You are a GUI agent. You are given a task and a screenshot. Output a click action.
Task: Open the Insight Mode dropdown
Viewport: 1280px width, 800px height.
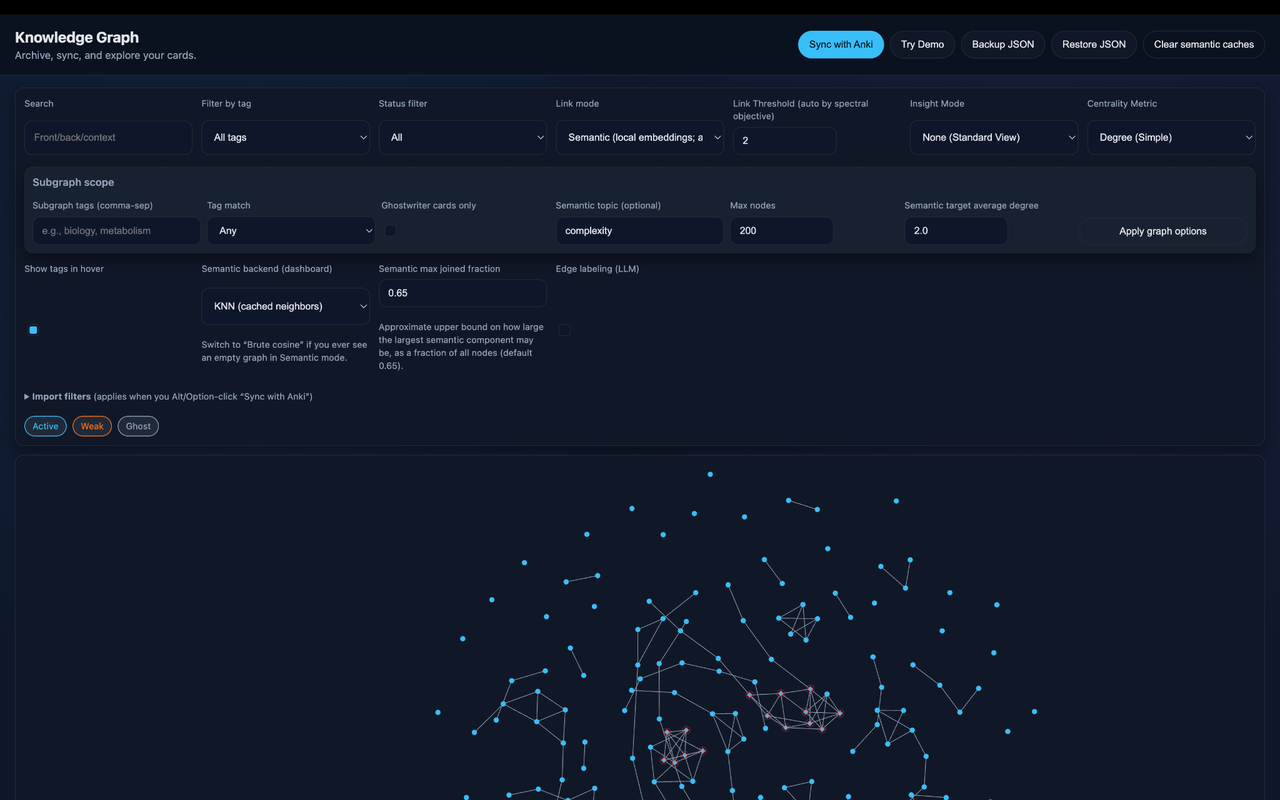[x=993, y=138]
